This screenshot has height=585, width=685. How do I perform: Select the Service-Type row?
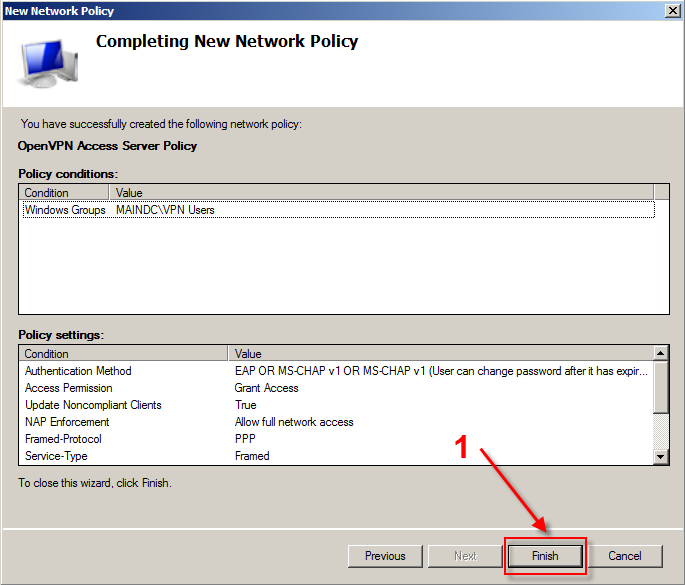(336, 456)
